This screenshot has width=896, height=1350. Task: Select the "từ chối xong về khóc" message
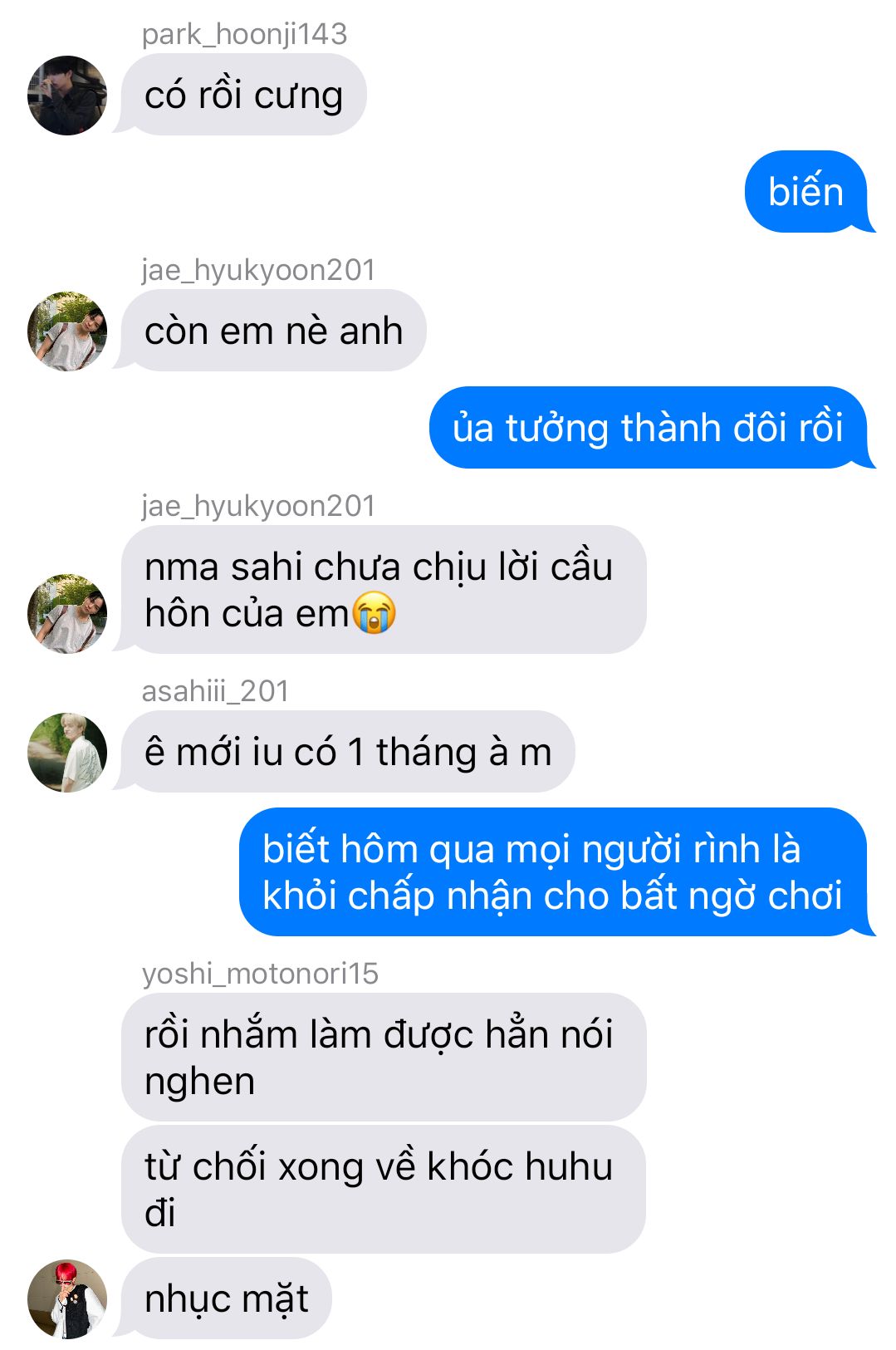pyautogui.click(x=384, y=1190)
